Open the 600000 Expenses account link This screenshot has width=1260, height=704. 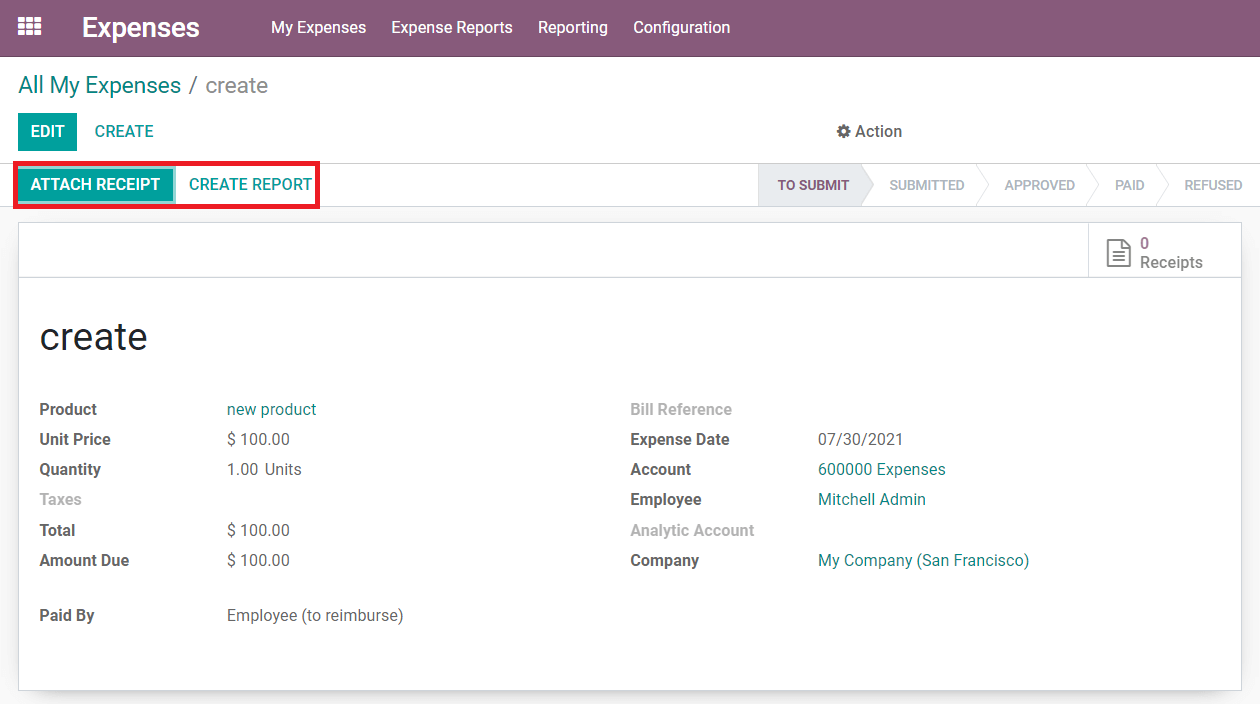coord(881,470)
